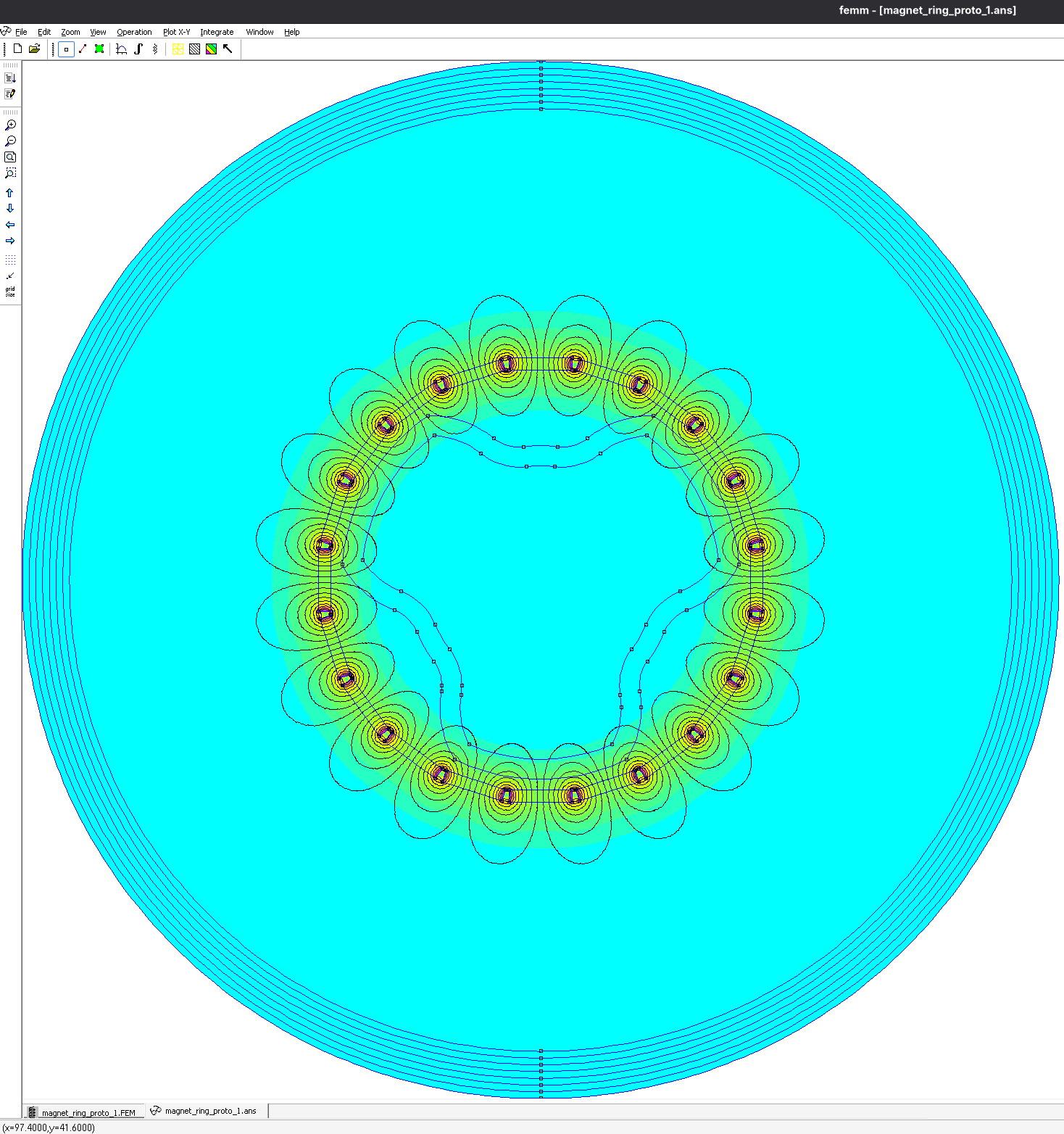Open the X-Y plot graph tool
Image resolution: width=1064 pixels, height=1134 pixels.
click(122, 49)
